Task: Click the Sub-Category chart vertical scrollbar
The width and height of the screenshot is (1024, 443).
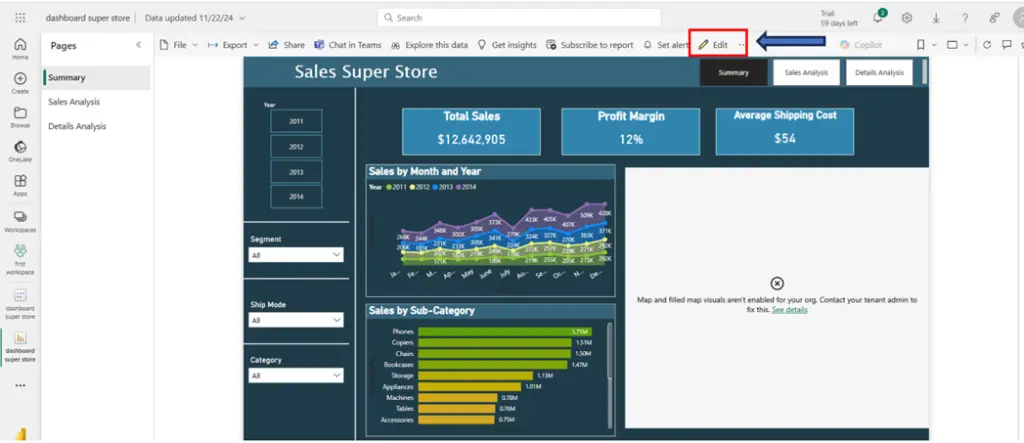Action: pos(610,350)
